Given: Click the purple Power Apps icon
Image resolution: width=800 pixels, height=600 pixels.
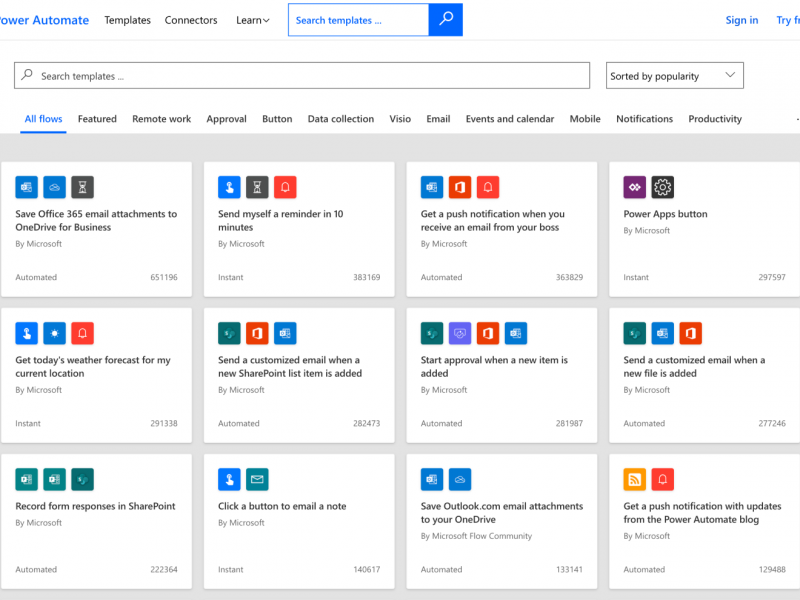Looking at the screenshot, I should (635, 187).
